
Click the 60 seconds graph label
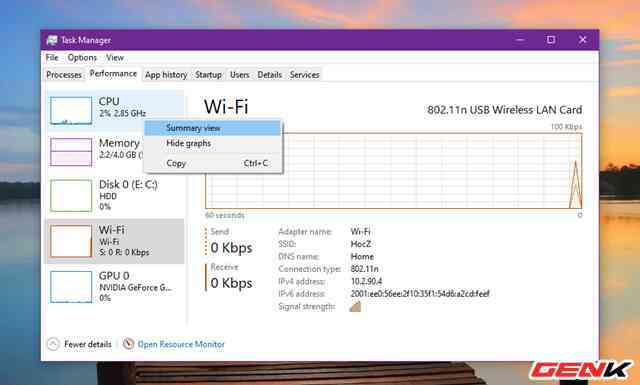click(225, 215)
